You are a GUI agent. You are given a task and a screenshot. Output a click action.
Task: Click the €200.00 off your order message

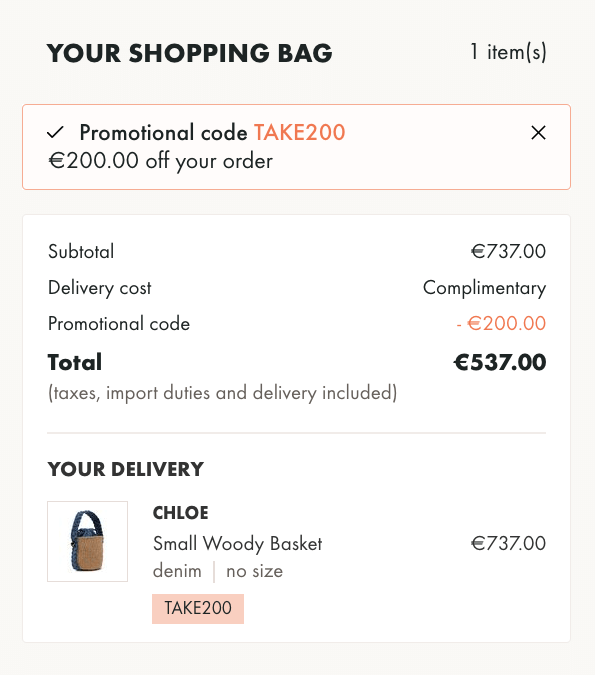[160, 161]
